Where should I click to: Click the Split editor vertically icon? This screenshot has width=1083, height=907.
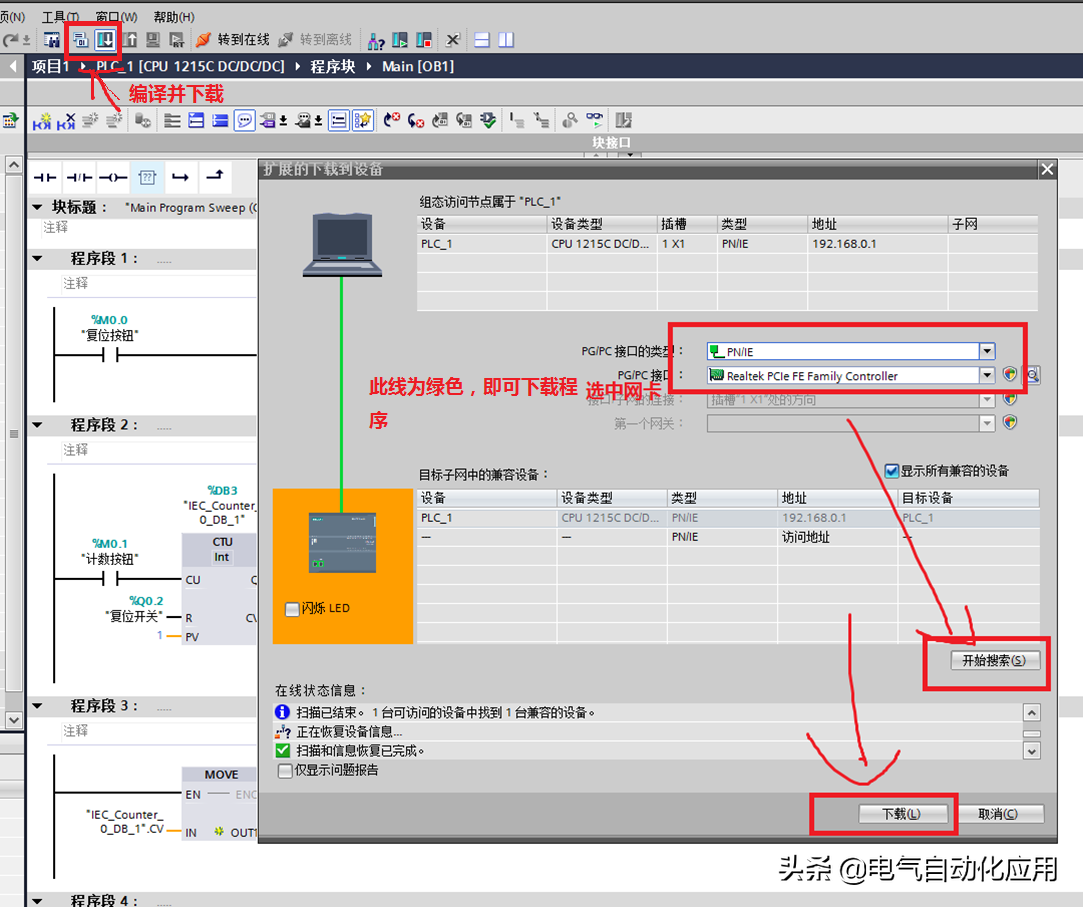[x=506, y=40]
